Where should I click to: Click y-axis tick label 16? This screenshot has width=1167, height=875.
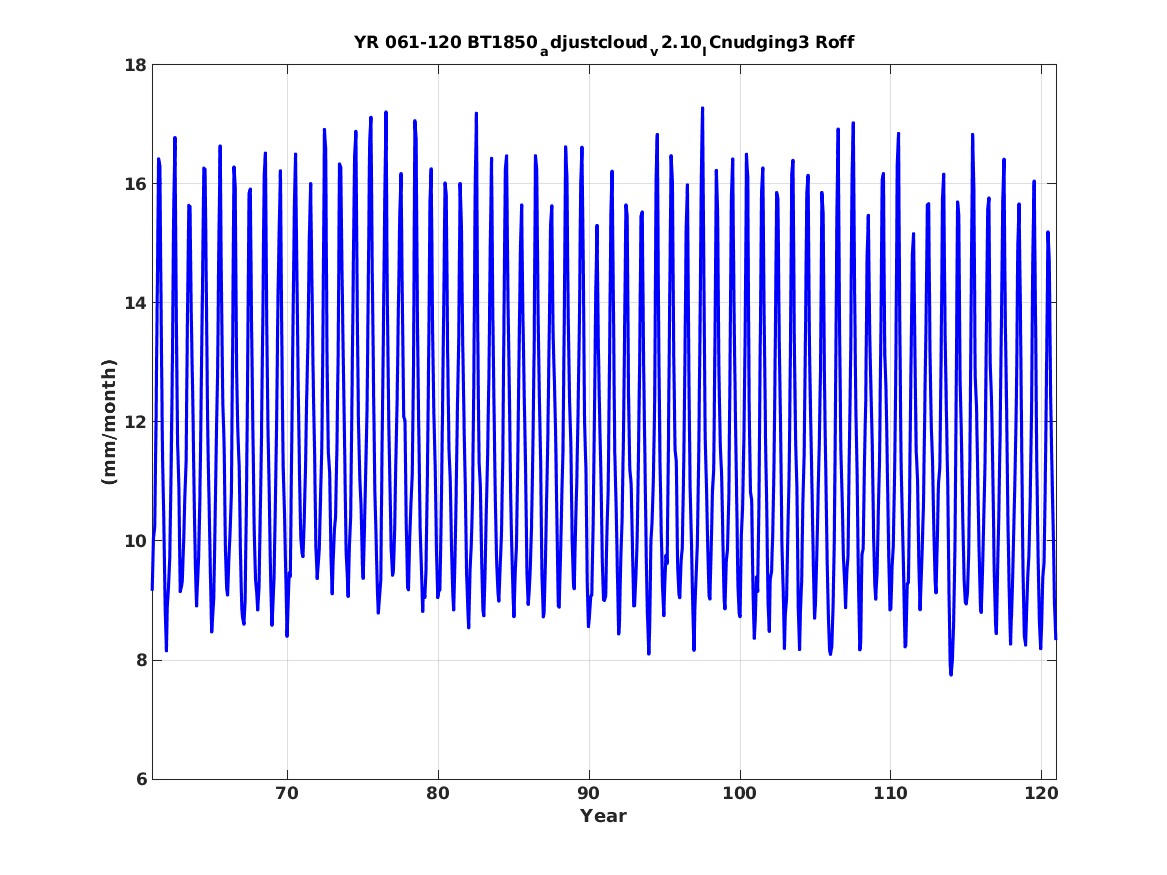click(135, 184)
